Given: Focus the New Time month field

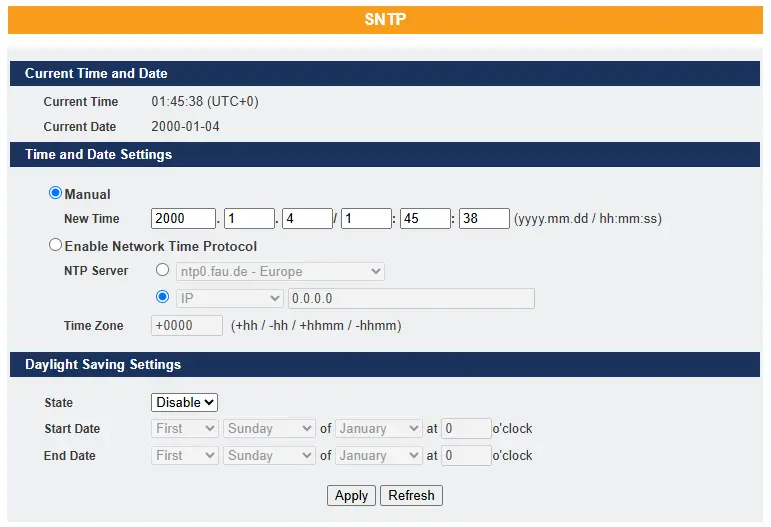Looking at the screenshot, I should 249,218.
